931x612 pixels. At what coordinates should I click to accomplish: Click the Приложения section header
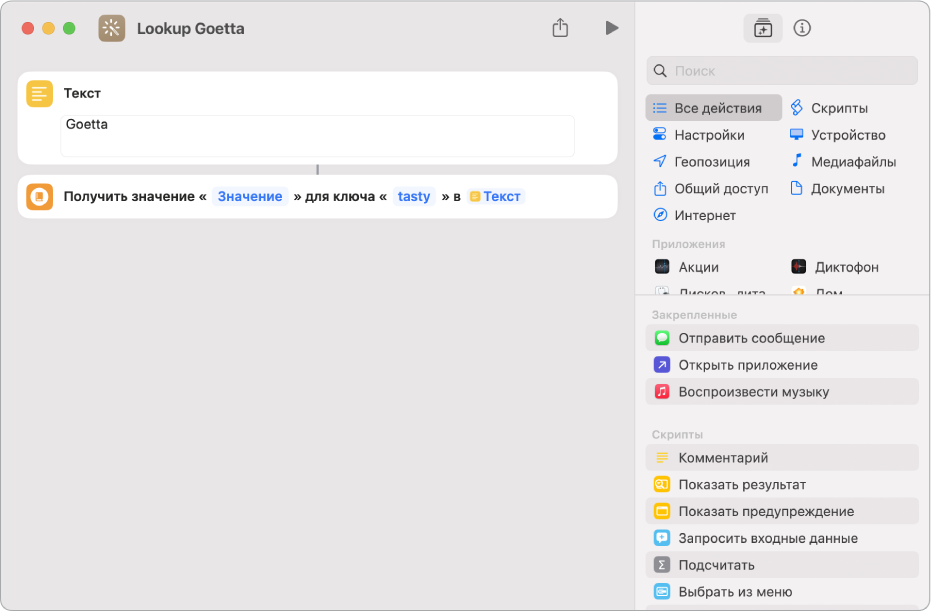point(688,244)
